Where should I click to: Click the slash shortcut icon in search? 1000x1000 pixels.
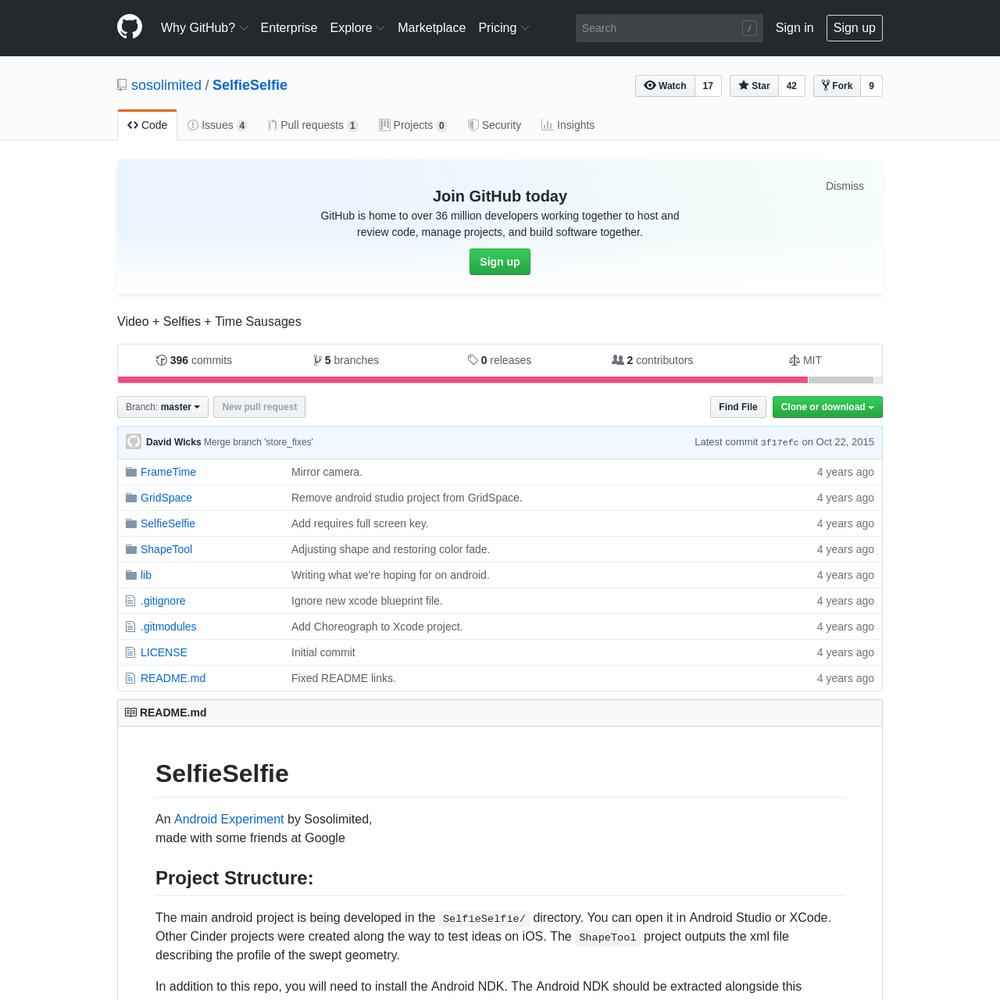(x=749, y=28)
